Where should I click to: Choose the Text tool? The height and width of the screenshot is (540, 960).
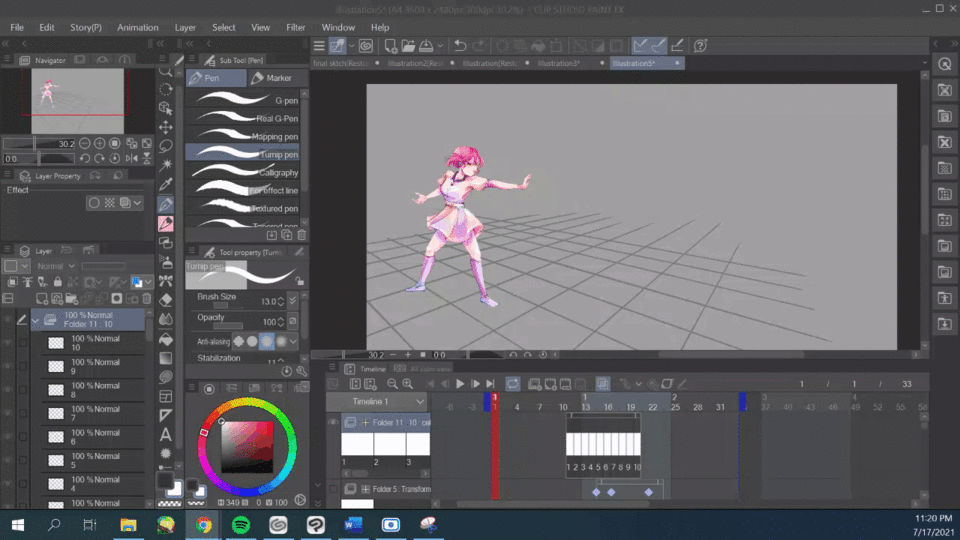click(166, 435)
